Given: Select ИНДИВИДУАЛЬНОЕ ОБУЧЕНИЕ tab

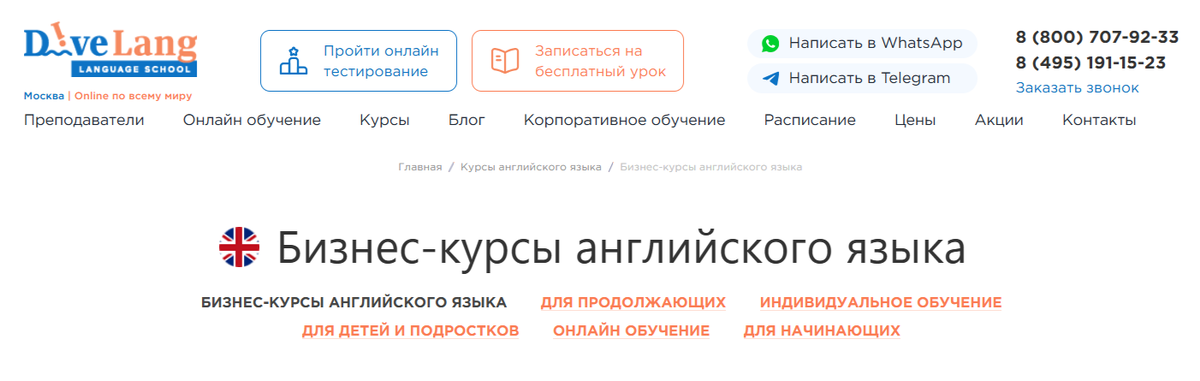Looking at the screenshot, I should click(x=881, y=302).
